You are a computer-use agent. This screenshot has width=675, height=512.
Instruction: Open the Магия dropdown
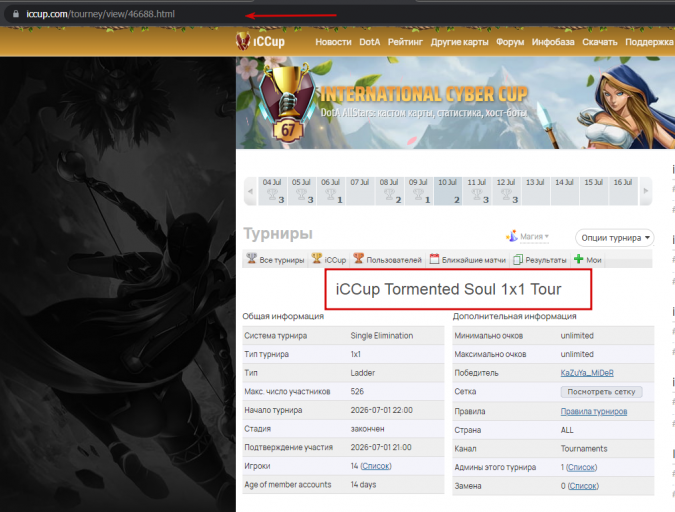(x=534, y=236)
